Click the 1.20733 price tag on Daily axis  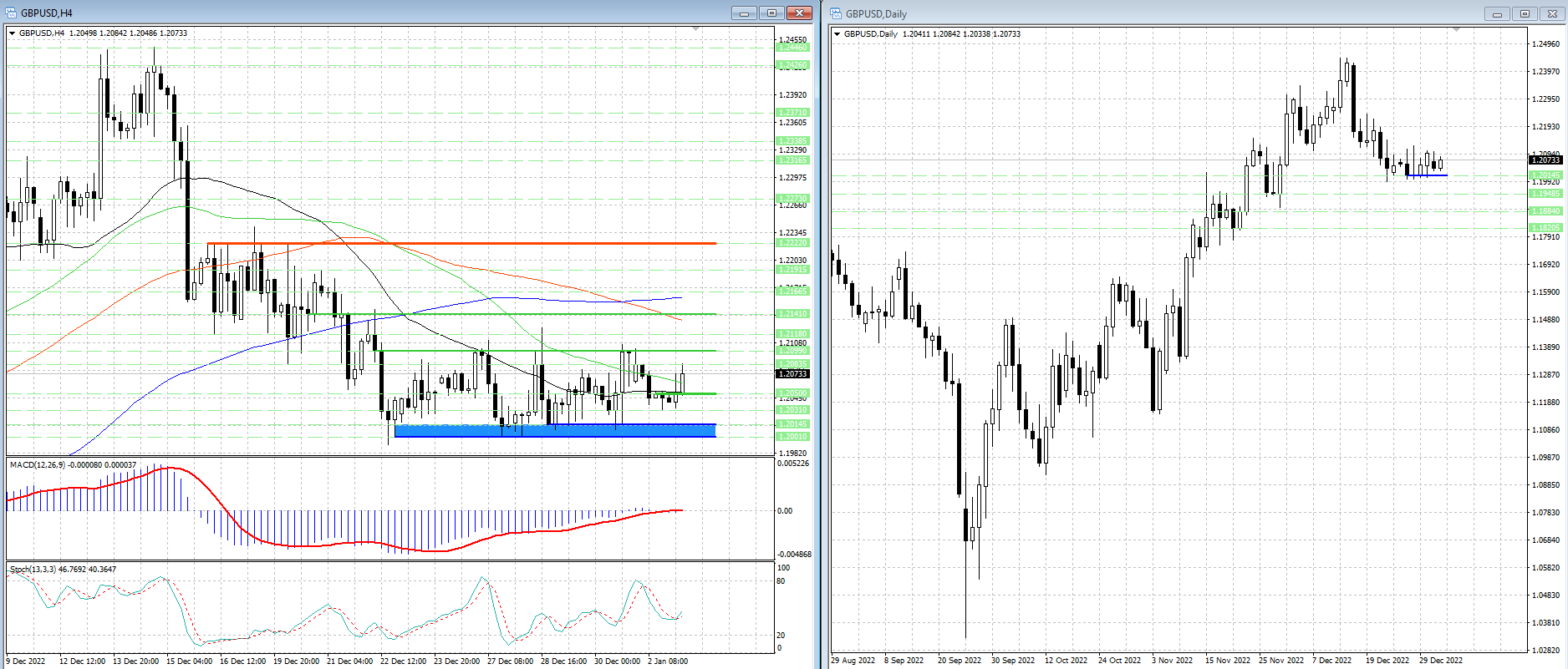(1545, 160)
